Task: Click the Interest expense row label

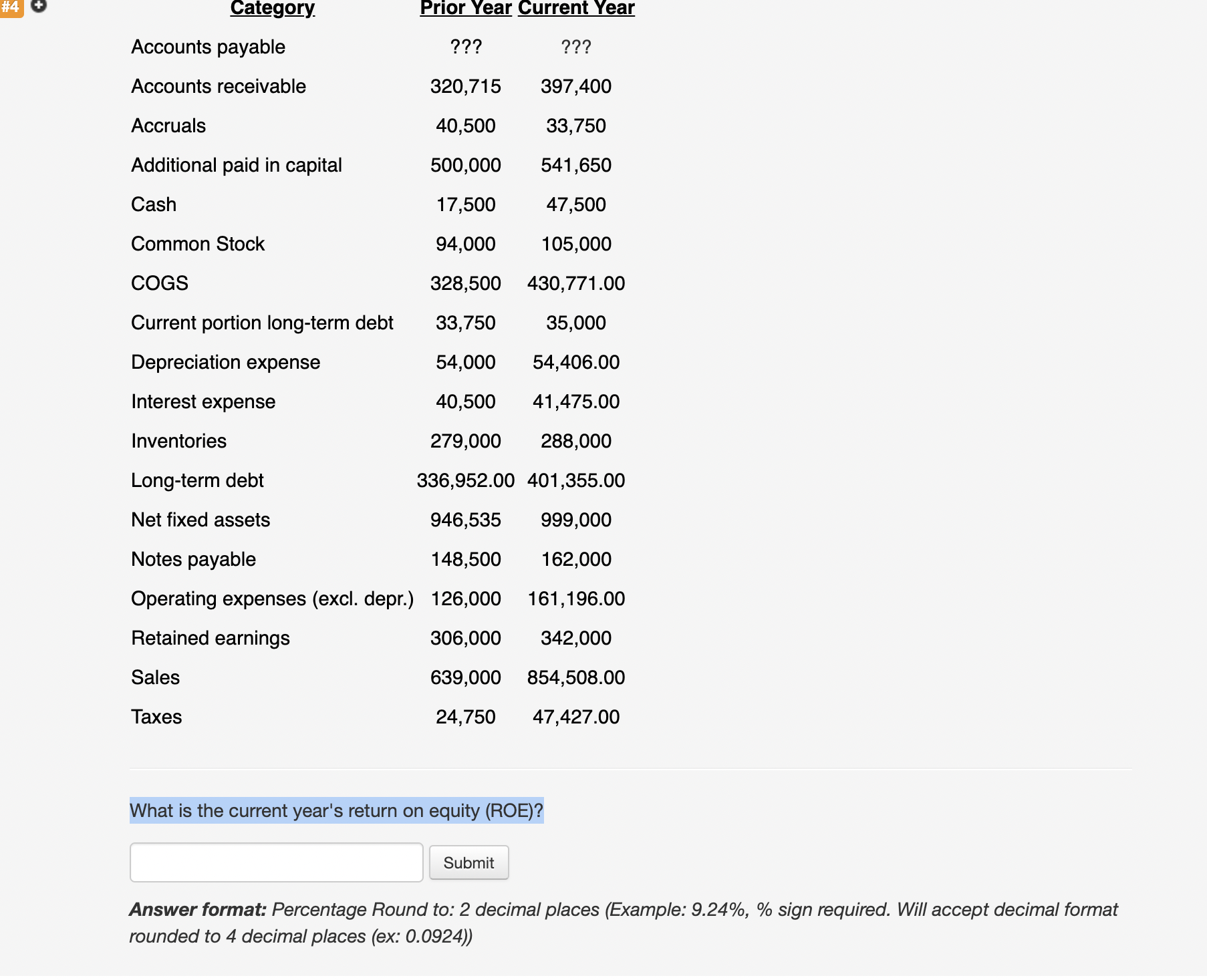Action: pos(203,401)
